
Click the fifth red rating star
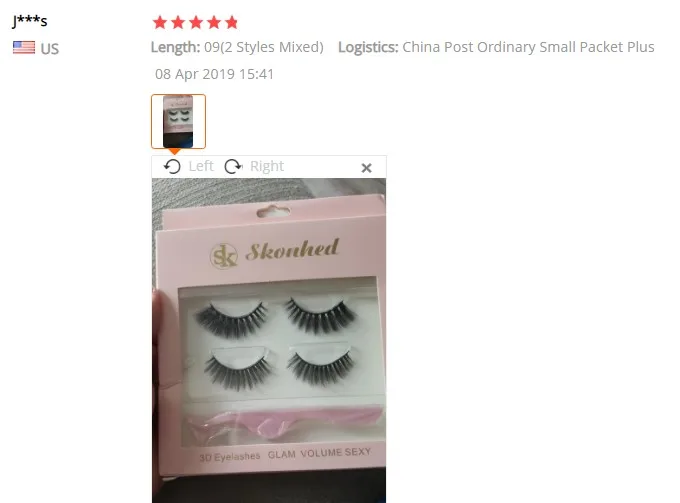point(232,22)
